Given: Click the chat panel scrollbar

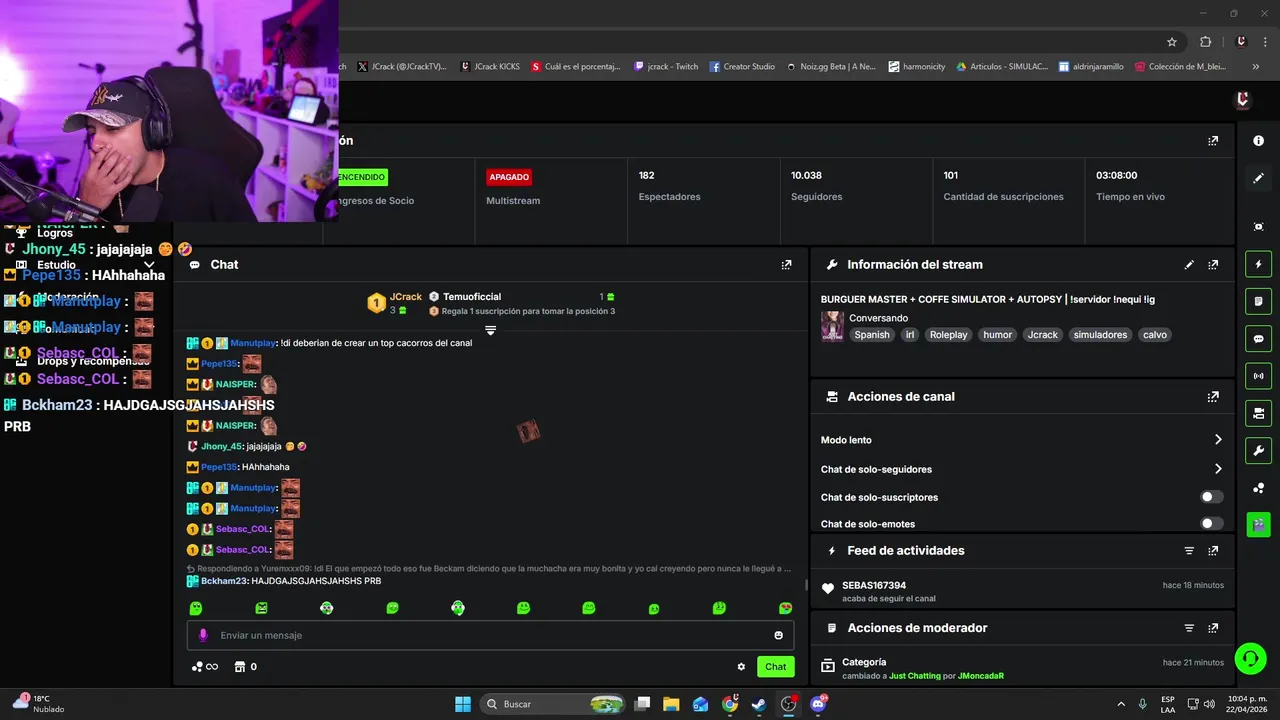Looking at the screenshot, I should pos(806,585).
